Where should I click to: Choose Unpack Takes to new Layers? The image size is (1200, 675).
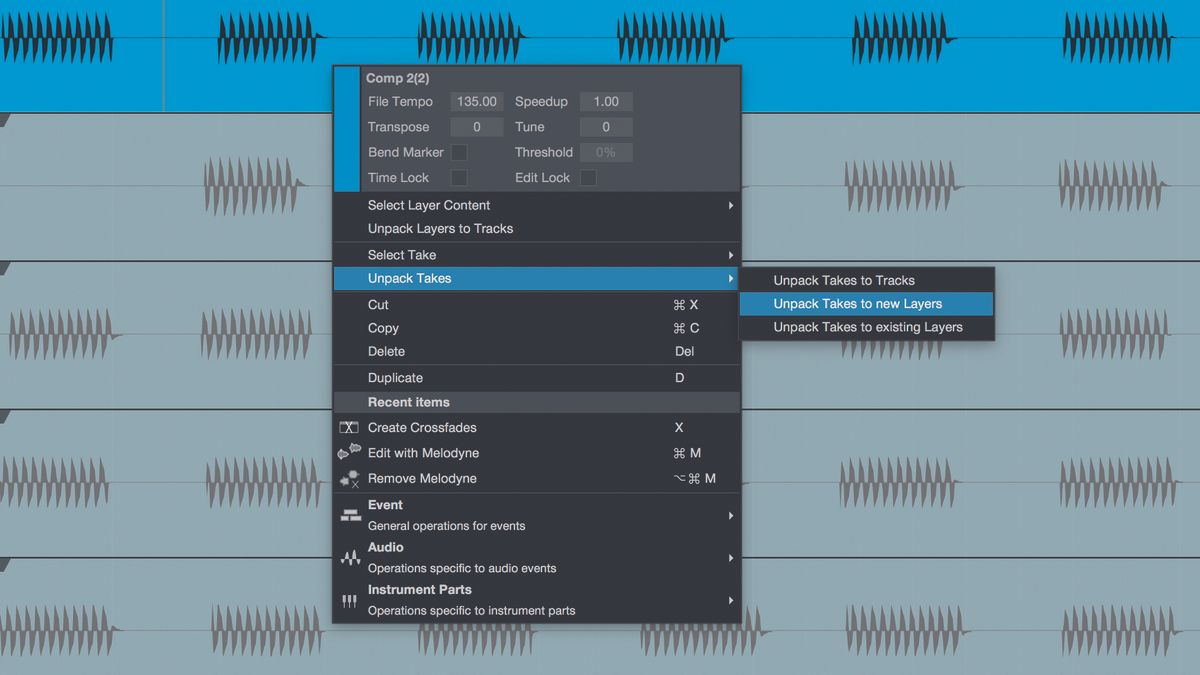pos(866,303)
